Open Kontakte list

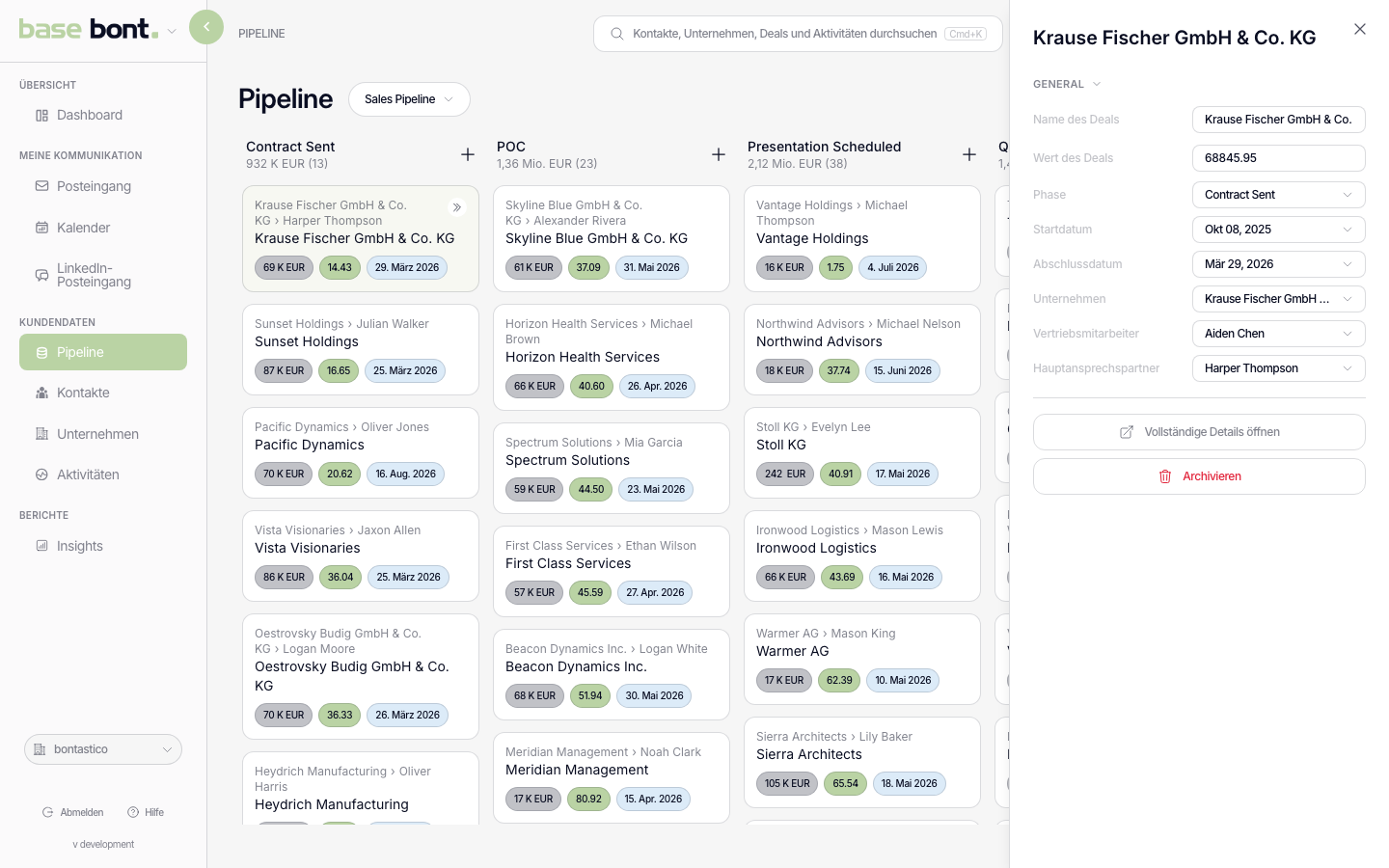[103, 393]
